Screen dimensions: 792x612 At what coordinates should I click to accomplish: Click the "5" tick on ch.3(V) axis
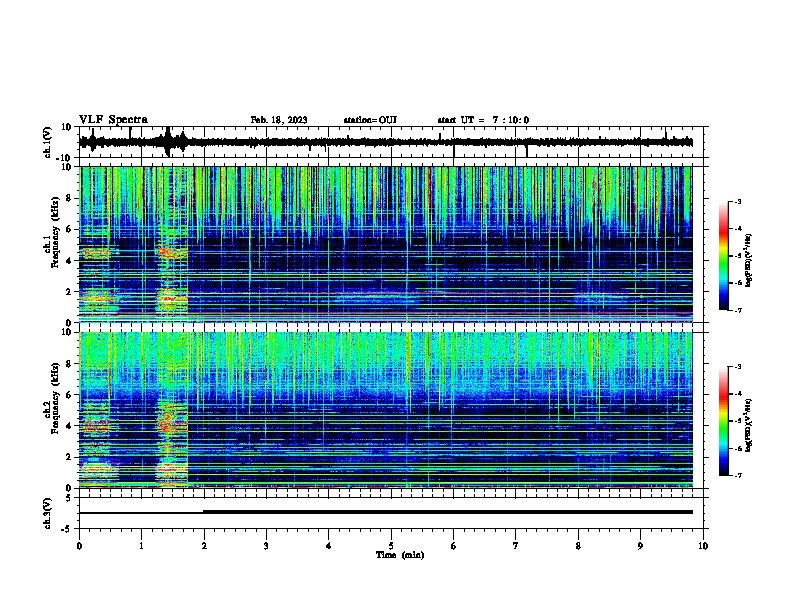pyautogui.click(x=69, y=498)
